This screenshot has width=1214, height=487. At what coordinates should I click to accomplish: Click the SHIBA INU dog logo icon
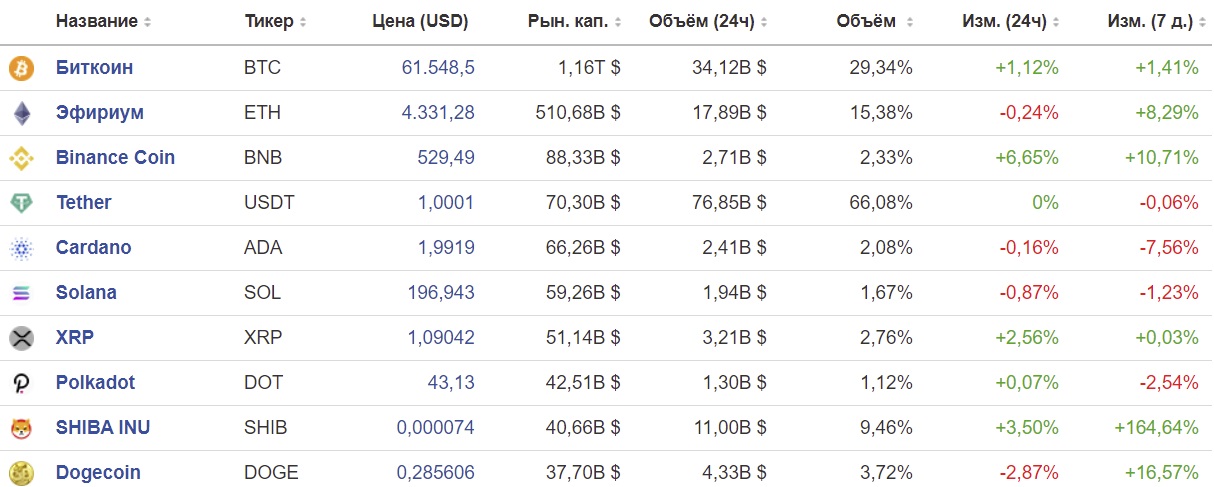pos(21,428)
